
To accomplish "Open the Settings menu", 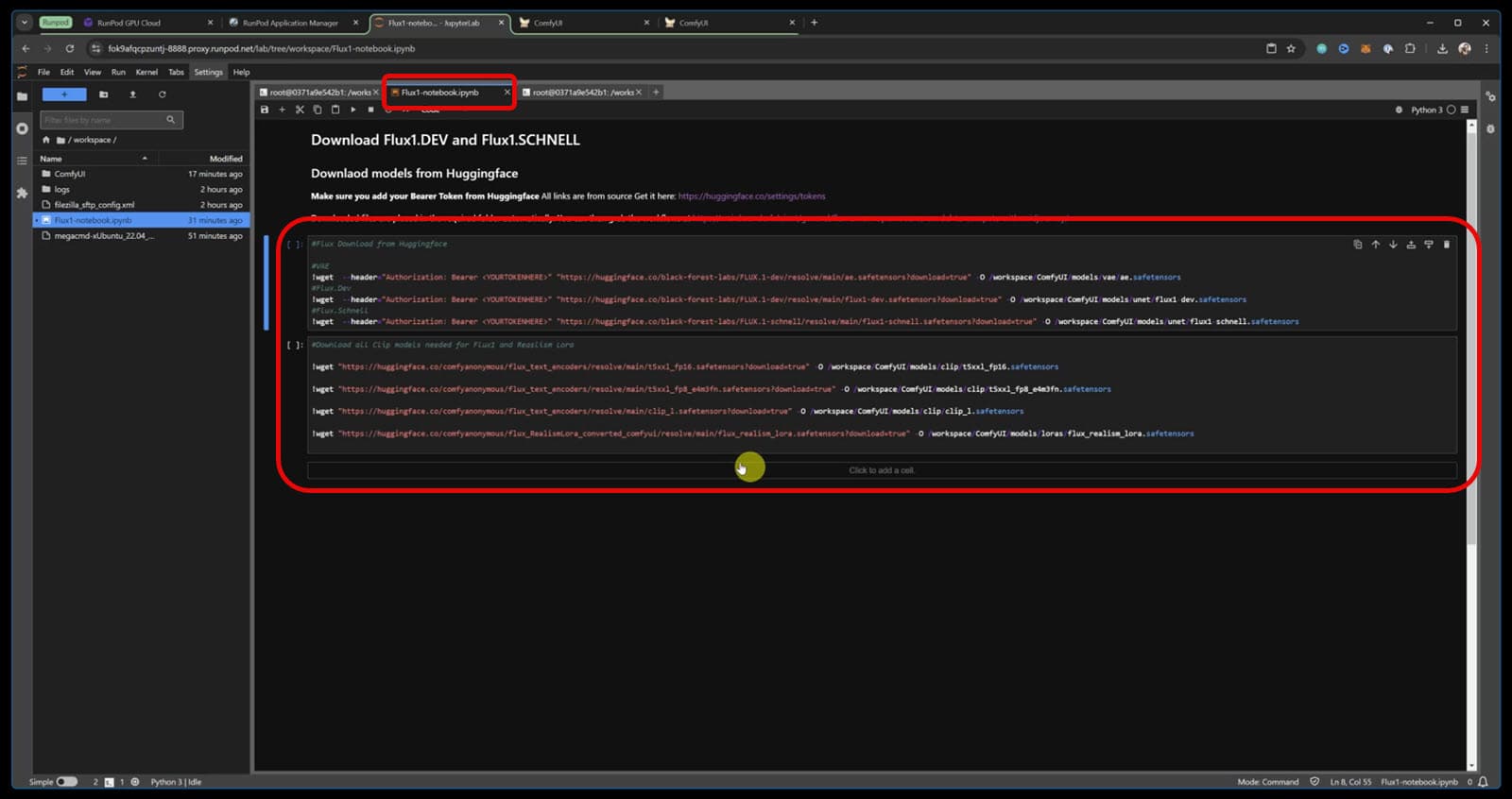I will [209, 72].
